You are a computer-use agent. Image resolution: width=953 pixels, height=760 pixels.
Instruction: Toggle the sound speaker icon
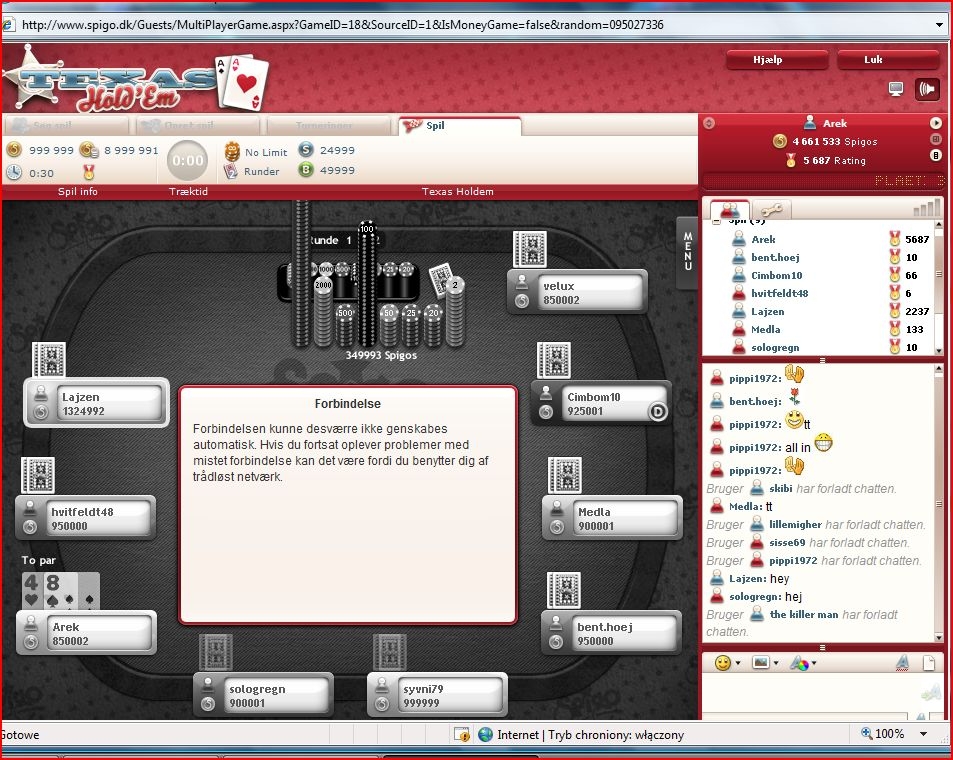point(927,89)
